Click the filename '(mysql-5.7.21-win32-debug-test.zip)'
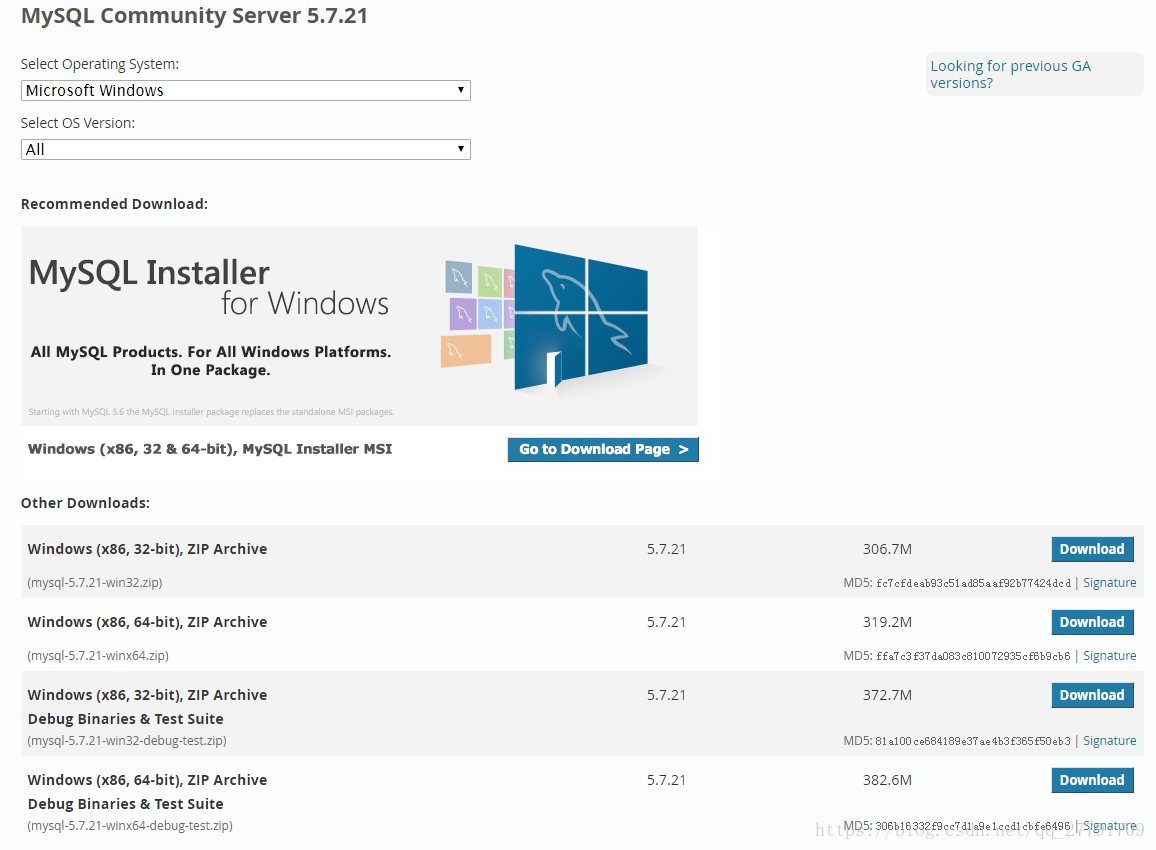This screenshot has width=1156, height=850. tap(127, 740)
